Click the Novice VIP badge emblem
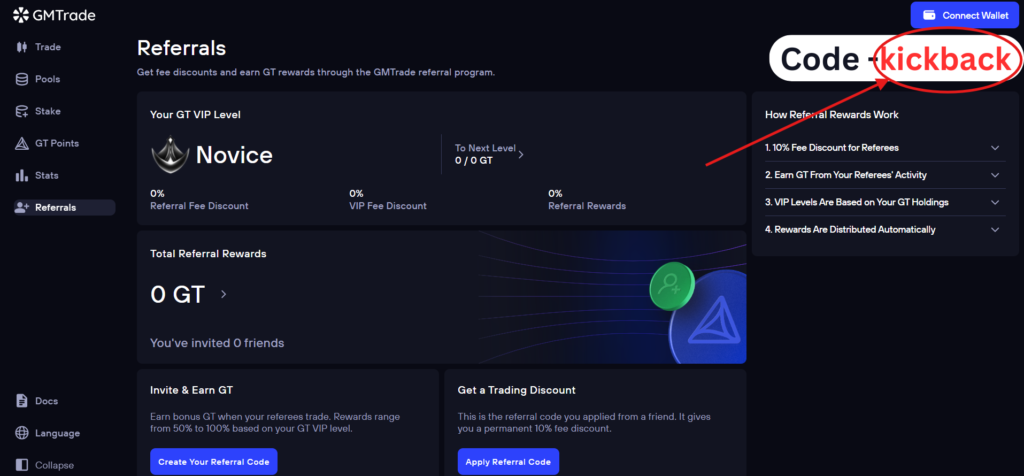This screenshot has height=476, width=1024. point(170,154)
